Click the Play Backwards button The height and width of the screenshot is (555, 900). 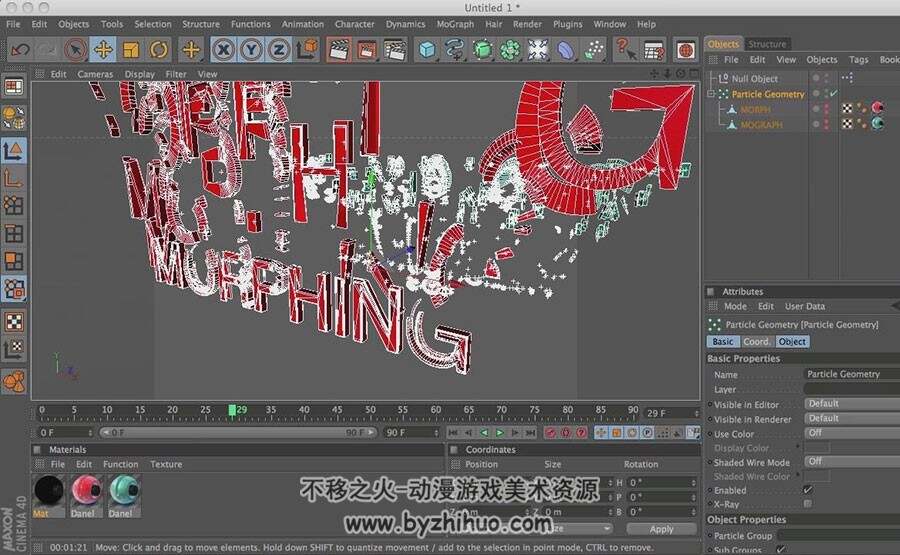coord(484,433)
